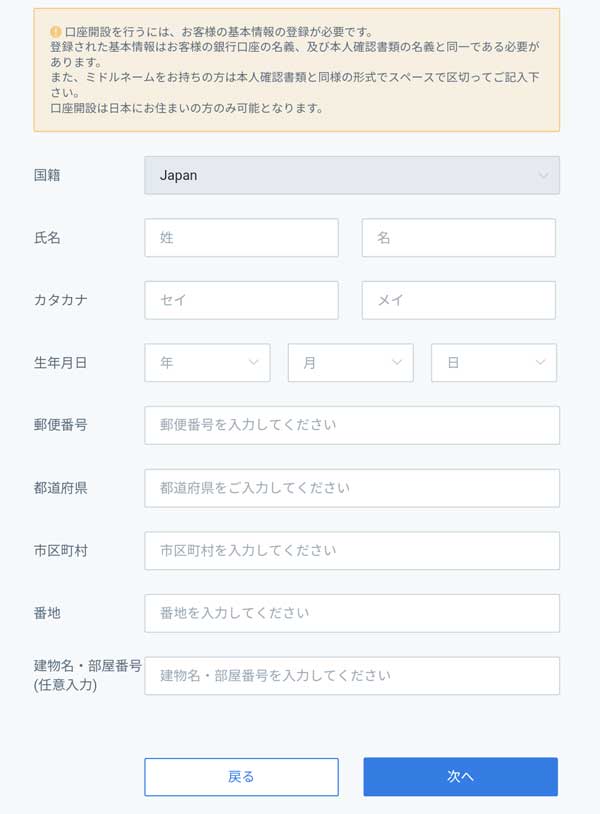Click the orange warning icon in notice
The image size is (600, 814).
coord(56,32)
